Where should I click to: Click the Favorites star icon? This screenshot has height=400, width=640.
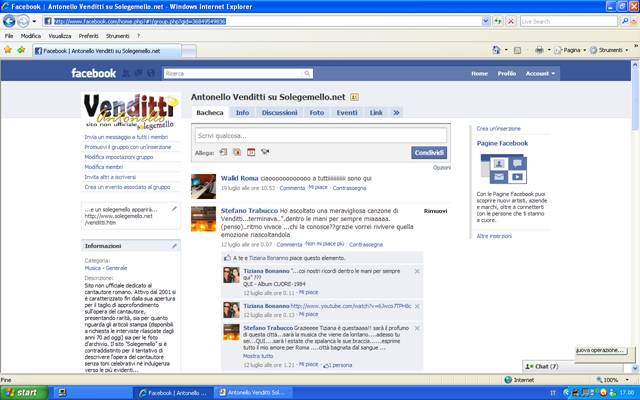click(8, 50)
